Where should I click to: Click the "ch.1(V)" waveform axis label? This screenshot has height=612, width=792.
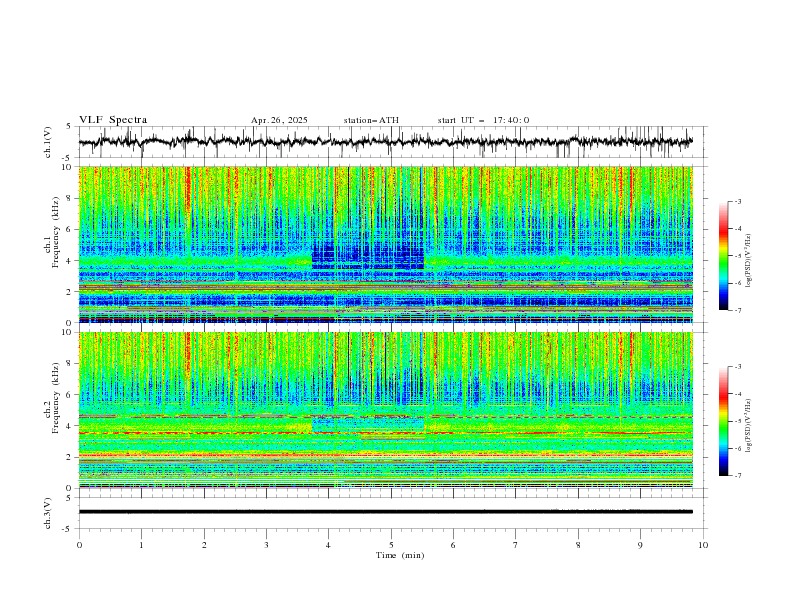(x=48, y=142)
